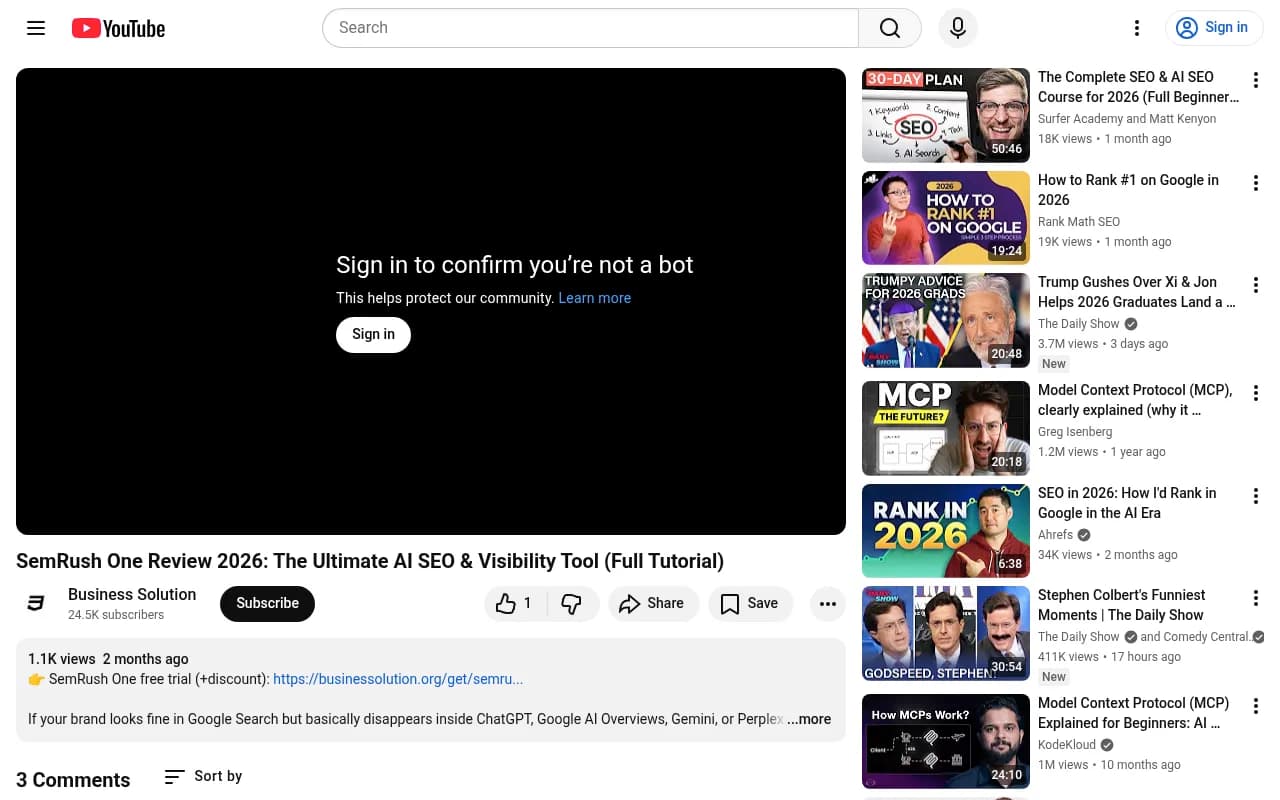Click the search magnifier button
Screen dimensions: 1280x800
890,28
